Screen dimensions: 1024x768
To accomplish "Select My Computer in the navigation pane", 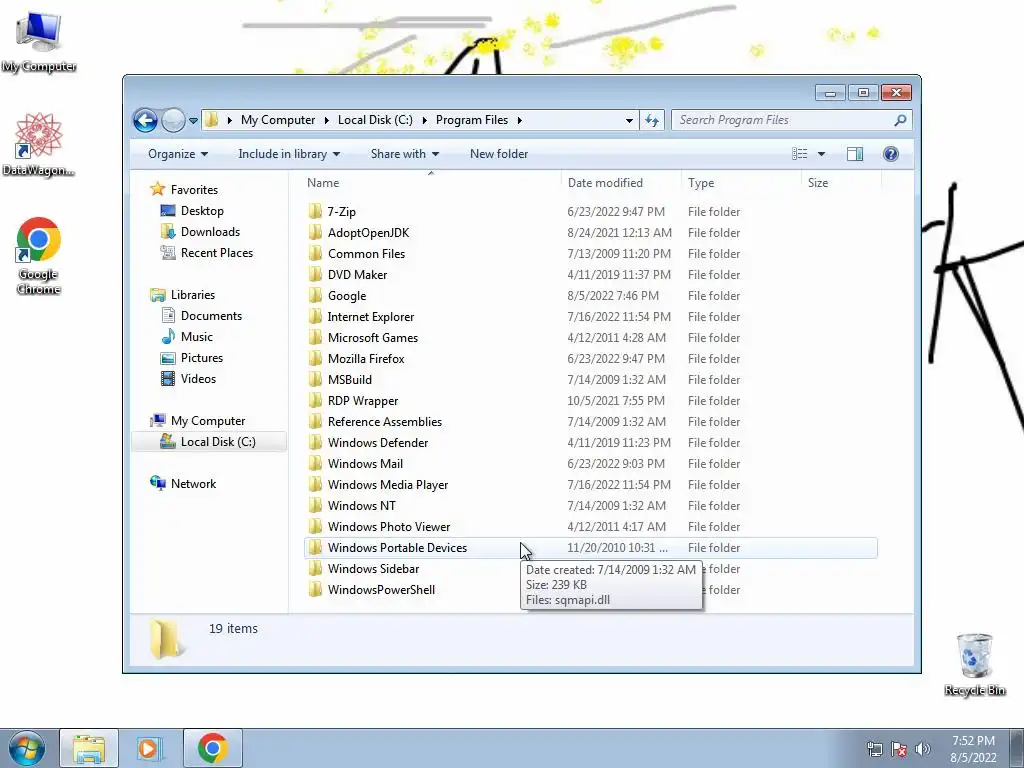I will pyautogui.click(x=208, y=421).
